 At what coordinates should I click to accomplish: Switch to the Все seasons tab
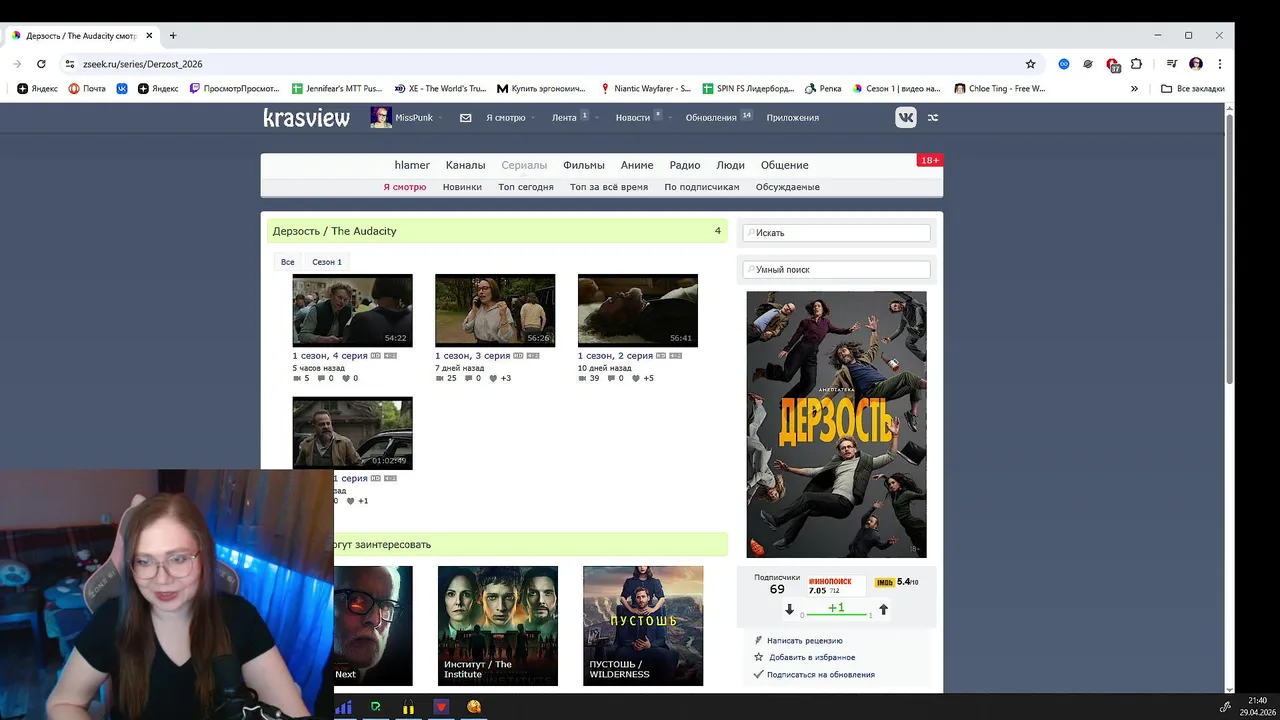288,262
